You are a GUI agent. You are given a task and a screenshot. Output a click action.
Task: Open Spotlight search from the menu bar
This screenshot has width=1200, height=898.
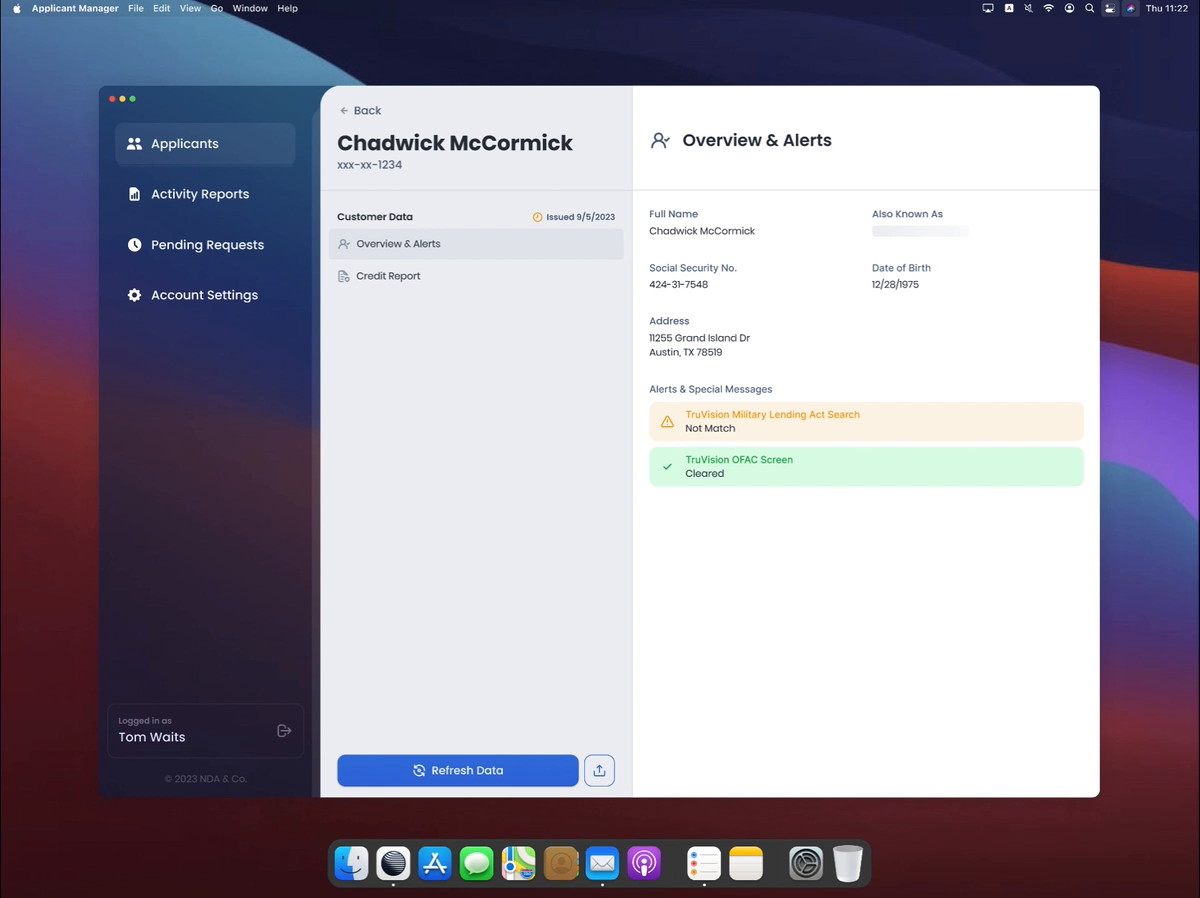pyautogui.click(x=1089, y=8)
